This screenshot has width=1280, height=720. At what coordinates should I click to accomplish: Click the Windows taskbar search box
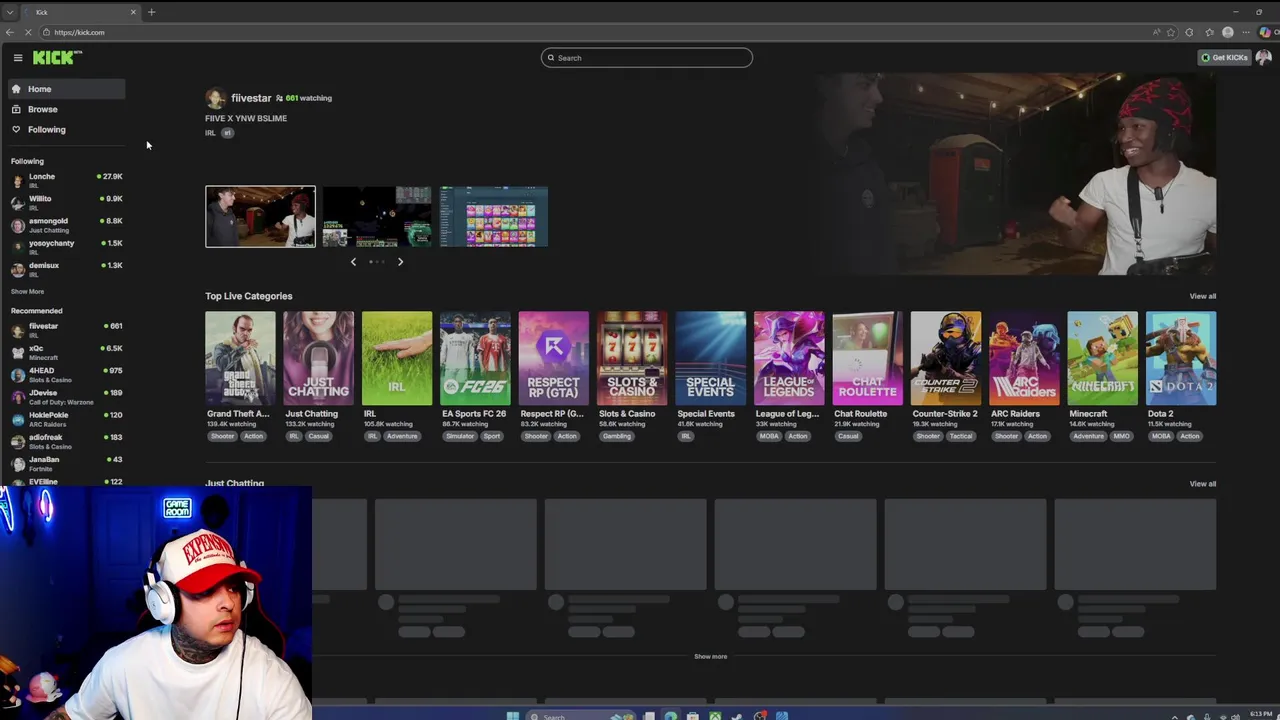coord(580,716)
